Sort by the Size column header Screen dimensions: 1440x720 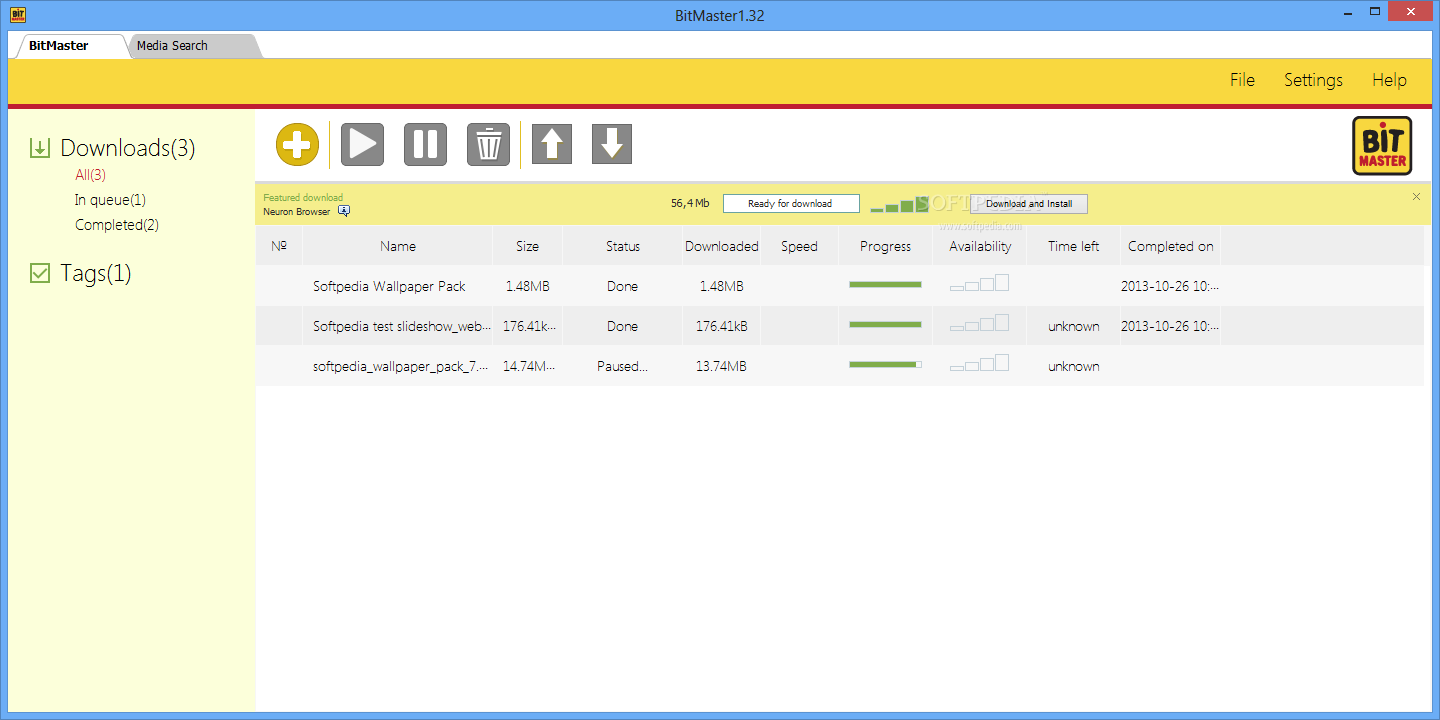click(528, 246)
